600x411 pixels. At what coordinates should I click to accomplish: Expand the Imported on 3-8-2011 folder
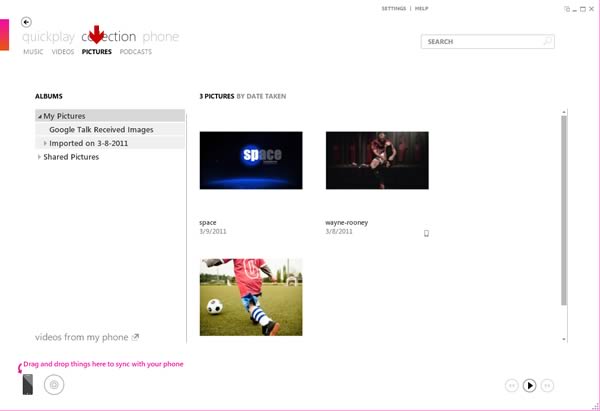click(45, 143)
